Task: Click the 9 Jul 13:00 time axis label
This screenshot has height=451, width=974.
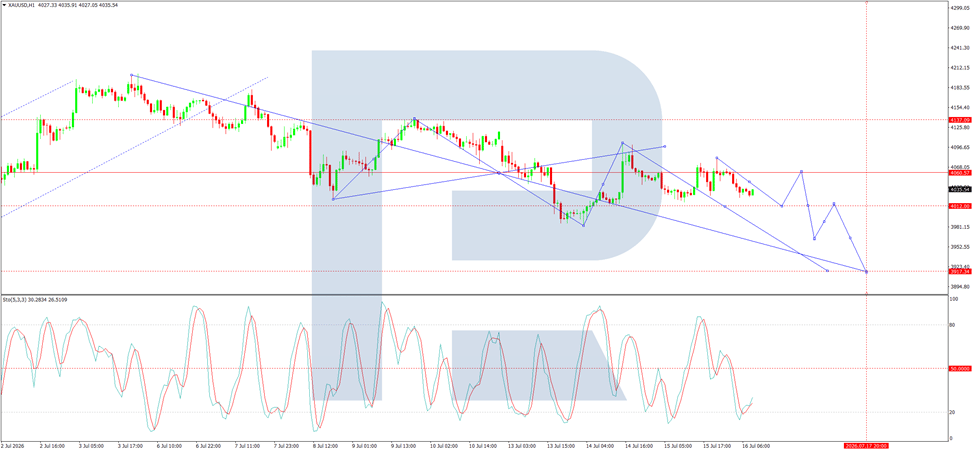Action: click(406, 445)
